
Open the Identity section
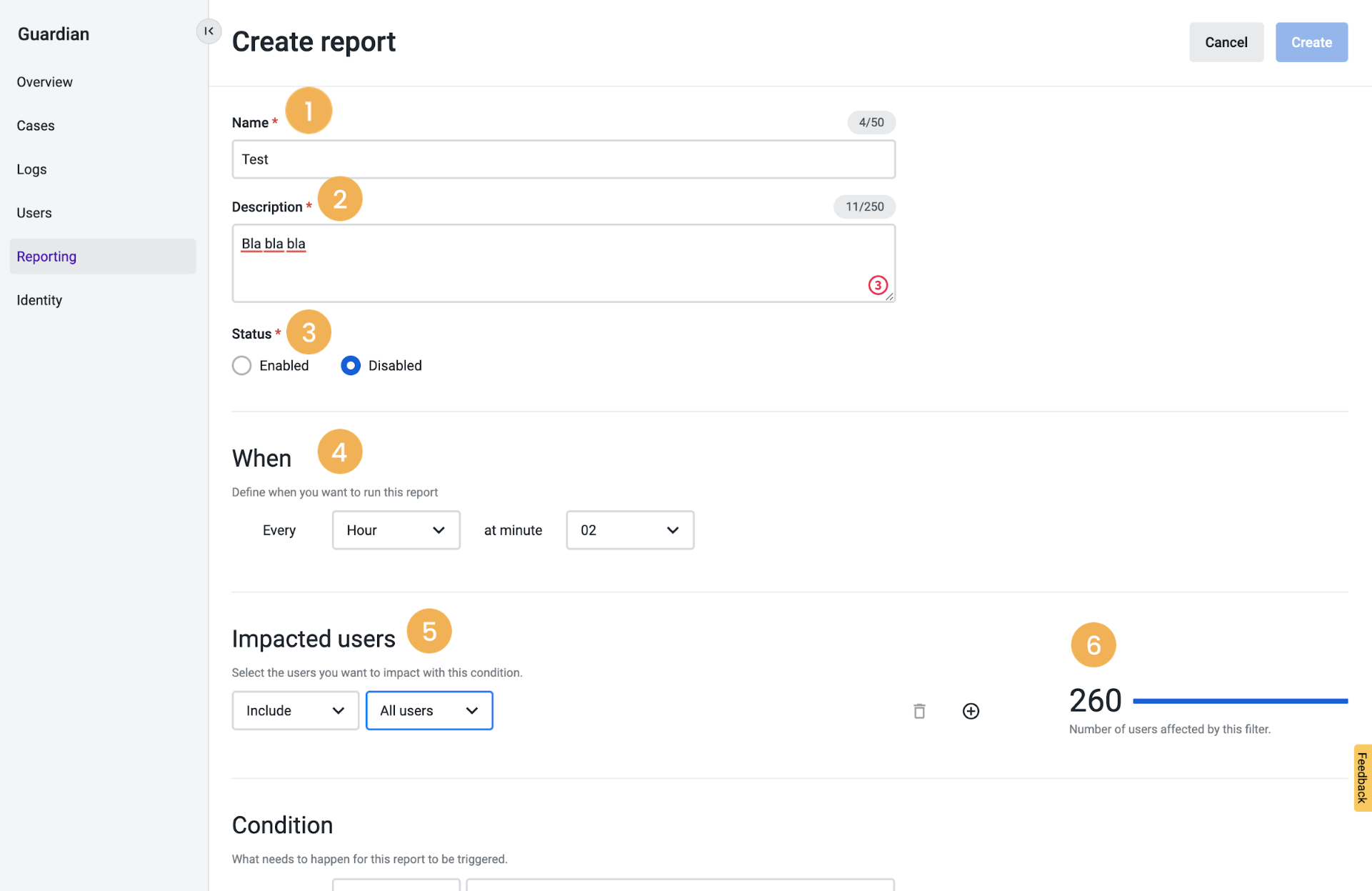coord(39,299)
